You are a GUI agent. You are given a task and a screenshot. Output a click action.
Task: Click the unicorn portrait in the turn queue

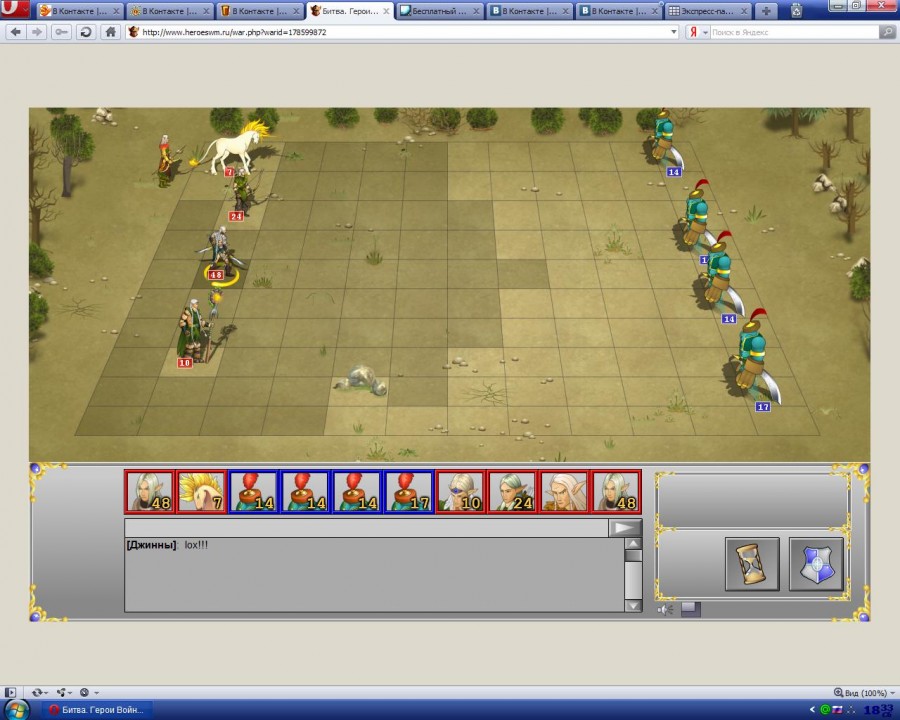pyautogui.click(x=201, y=491)
